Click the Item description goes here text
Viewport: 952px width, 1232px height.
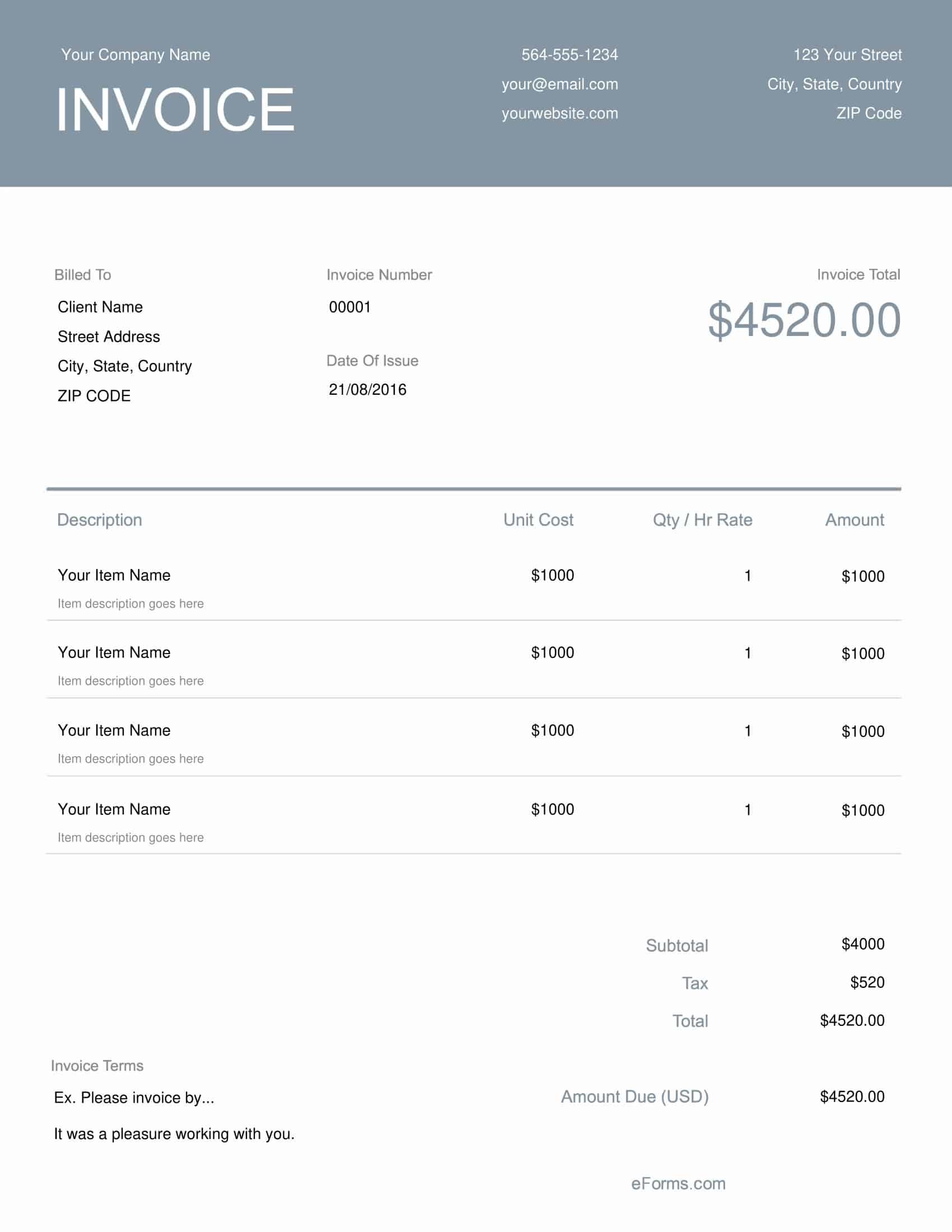point(130,603)
